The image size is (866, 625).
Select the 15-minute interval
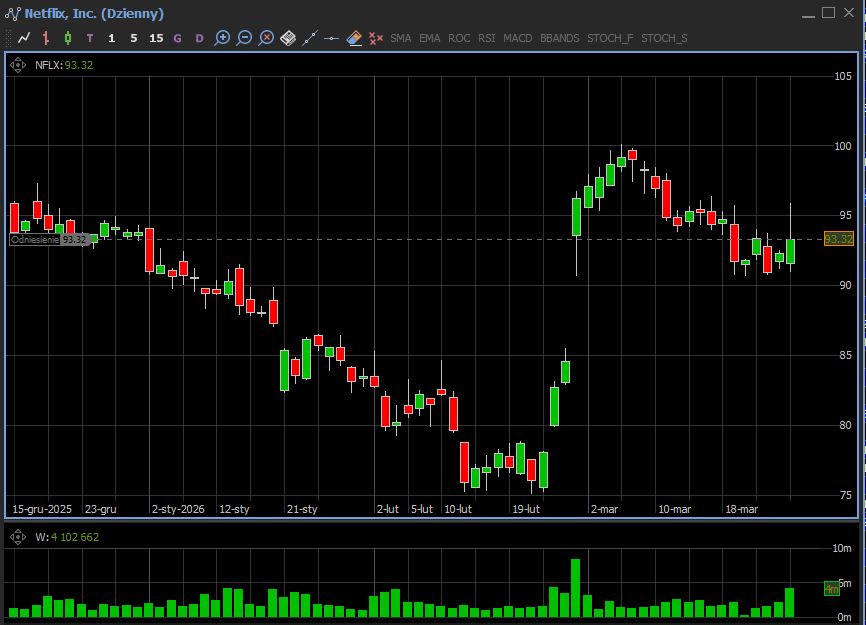(156, 38)
